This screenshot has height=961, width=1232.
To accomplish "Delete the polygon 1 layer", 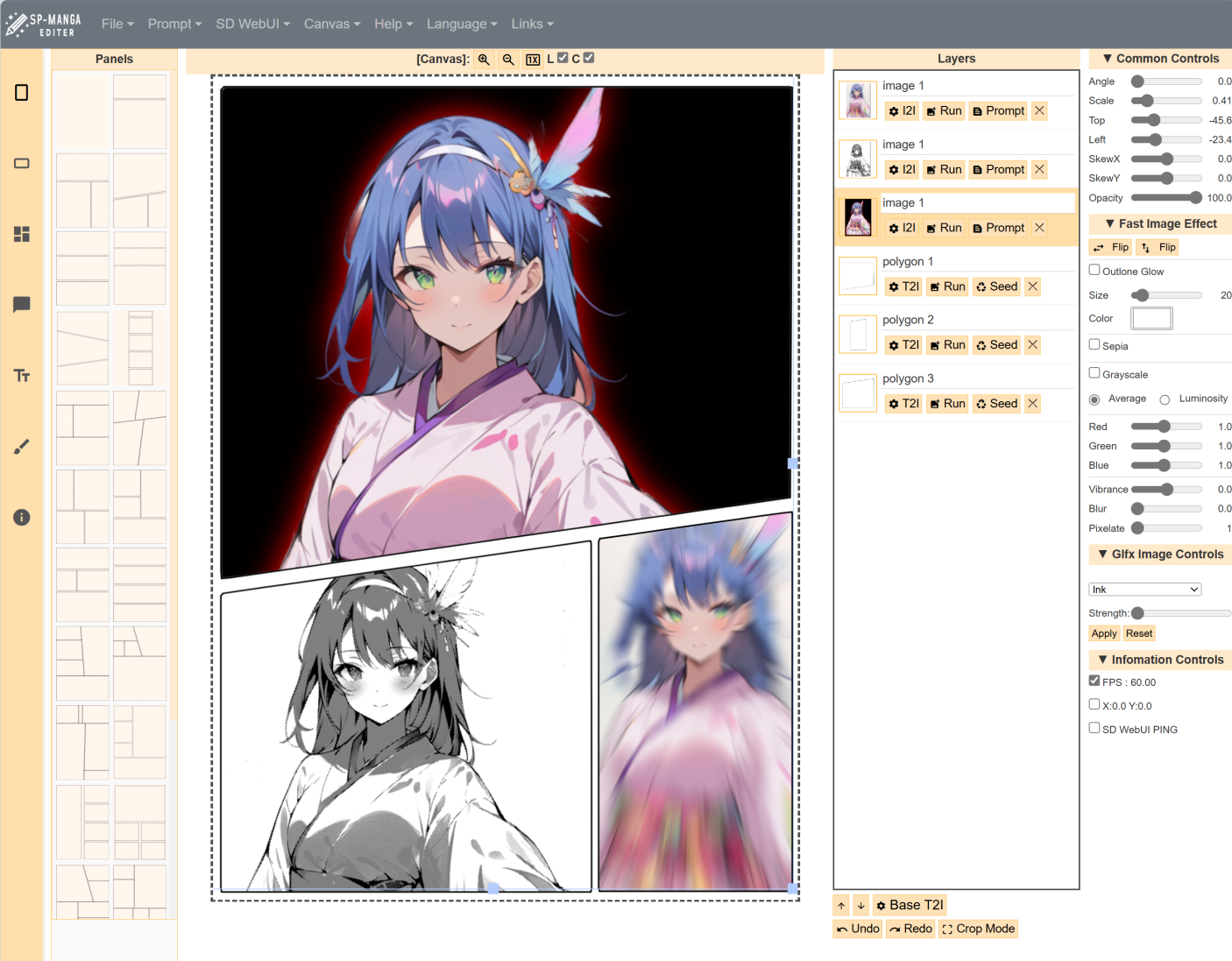I will pyautogui.click(x=1033, y=286).
